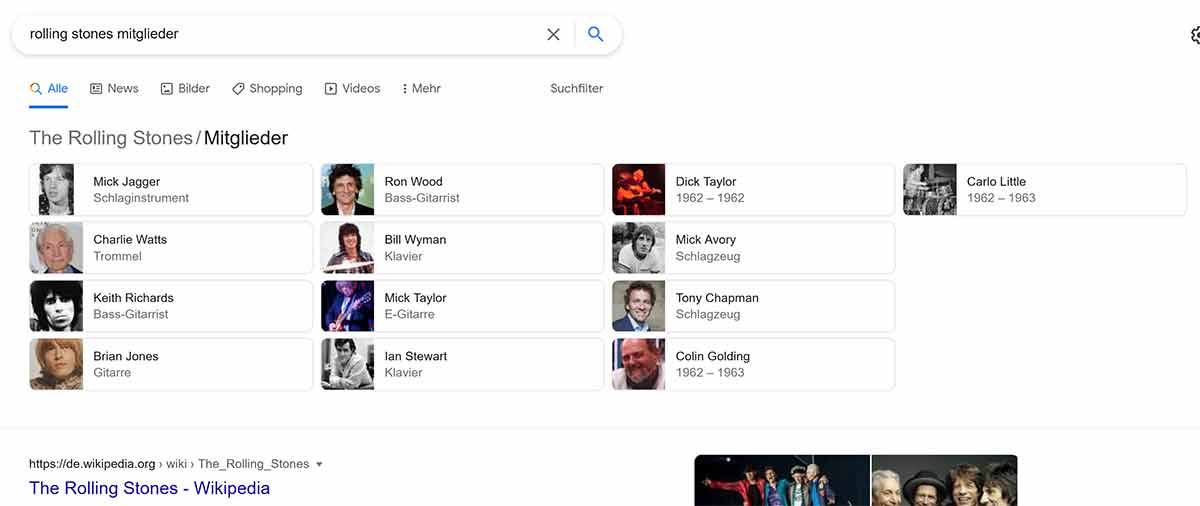The image size is (1200, 506).
Task: Open the three-dot Mehr menu
Action: 421,88
